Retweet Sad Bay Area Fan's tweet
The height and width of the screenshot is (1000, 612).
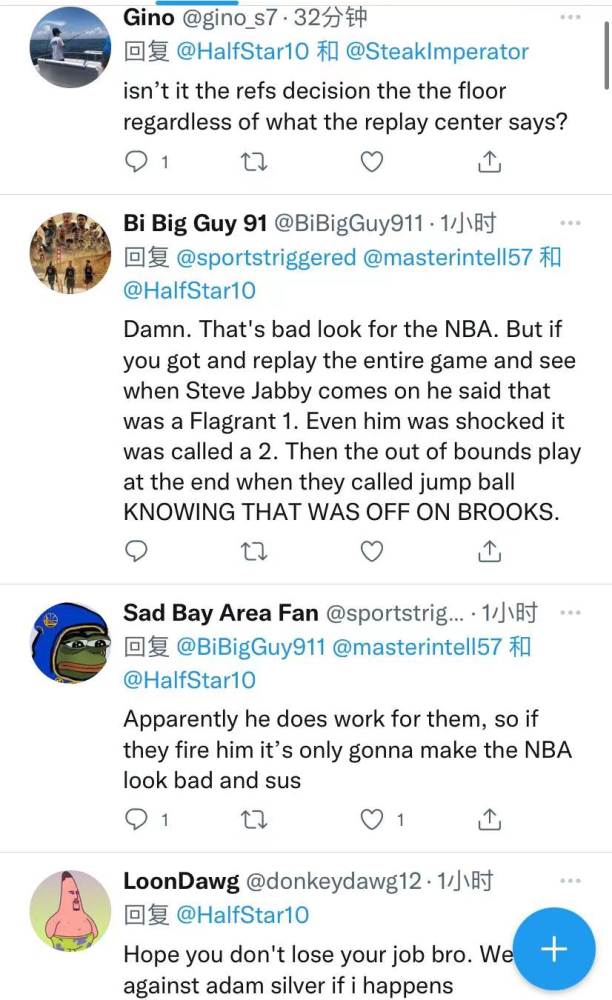[254, 819]
